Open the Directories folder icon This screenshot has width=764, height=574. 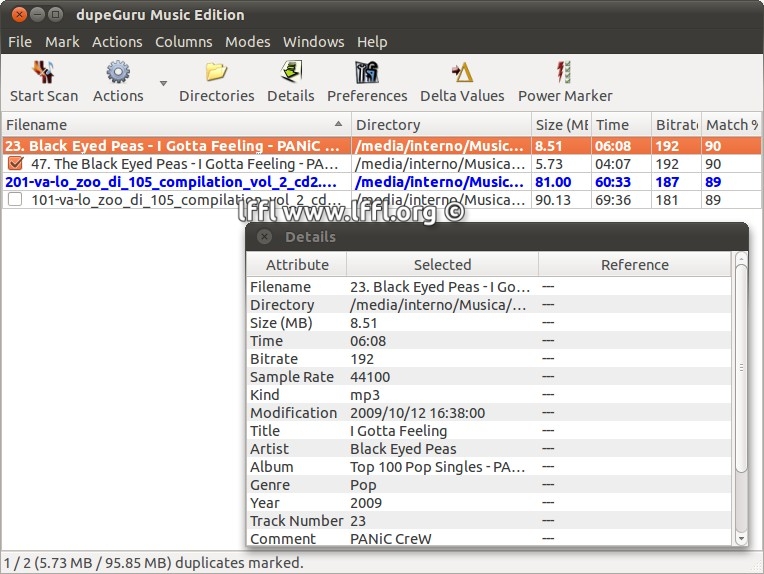(x=216, y=73)
